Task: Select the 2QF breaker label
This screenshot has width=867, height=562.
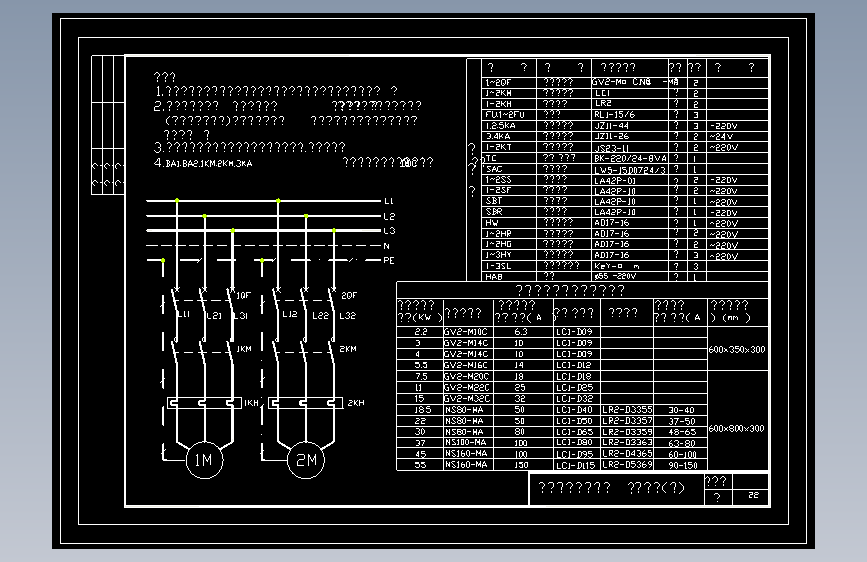Action: [x=349, y=295]
